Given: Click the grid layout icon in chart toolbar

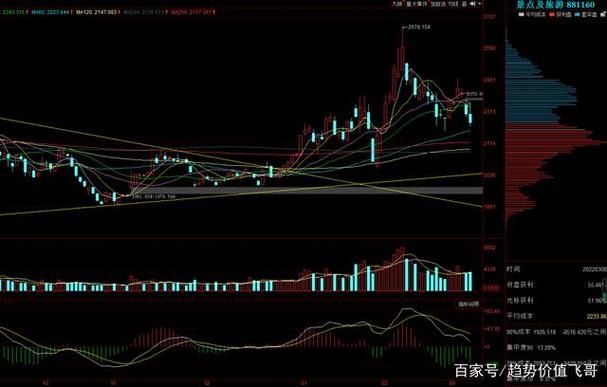Looking at the screenshot, I should (464, 4).
